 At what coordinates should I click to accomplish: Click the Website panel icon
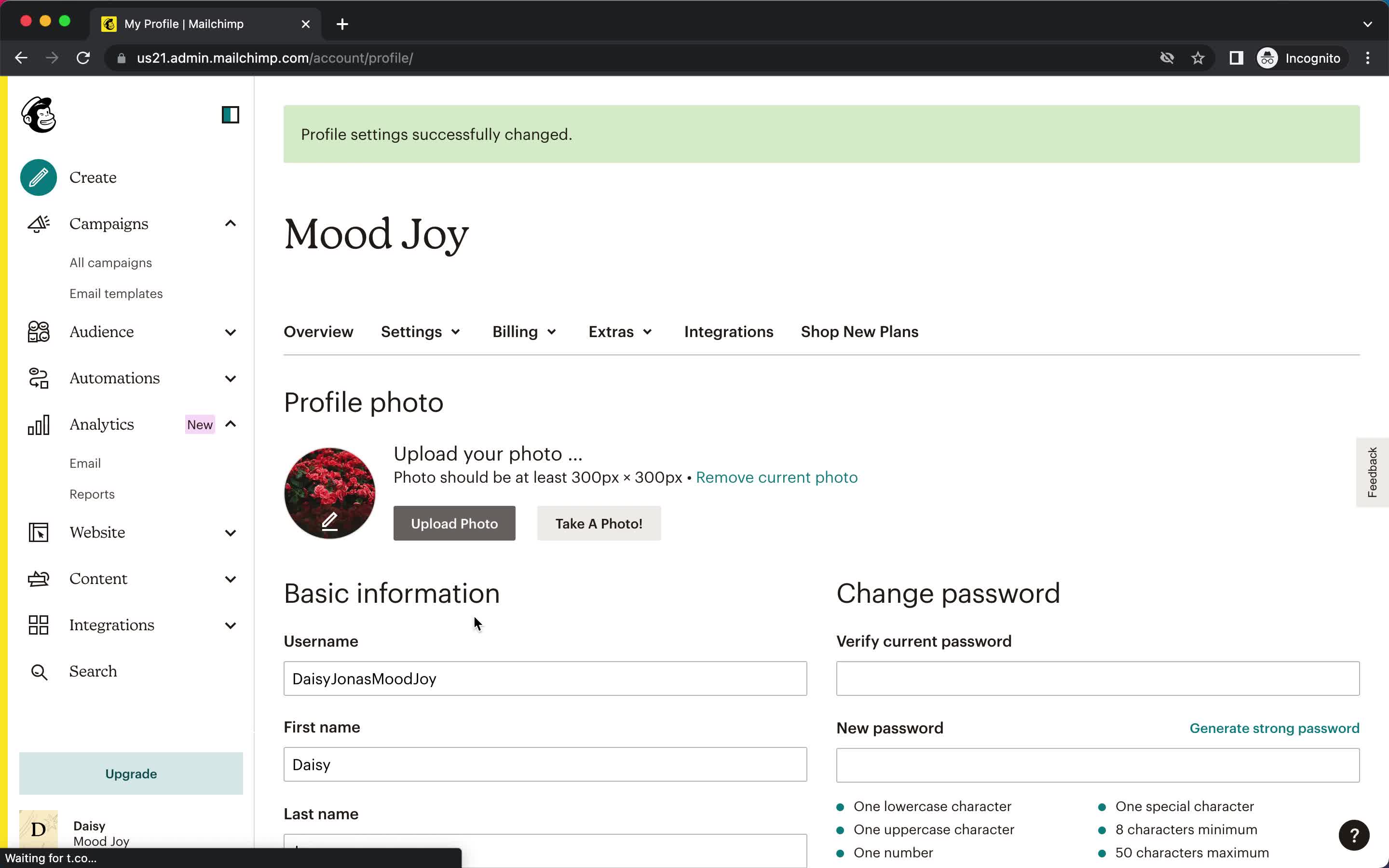[x=38, y=532]
